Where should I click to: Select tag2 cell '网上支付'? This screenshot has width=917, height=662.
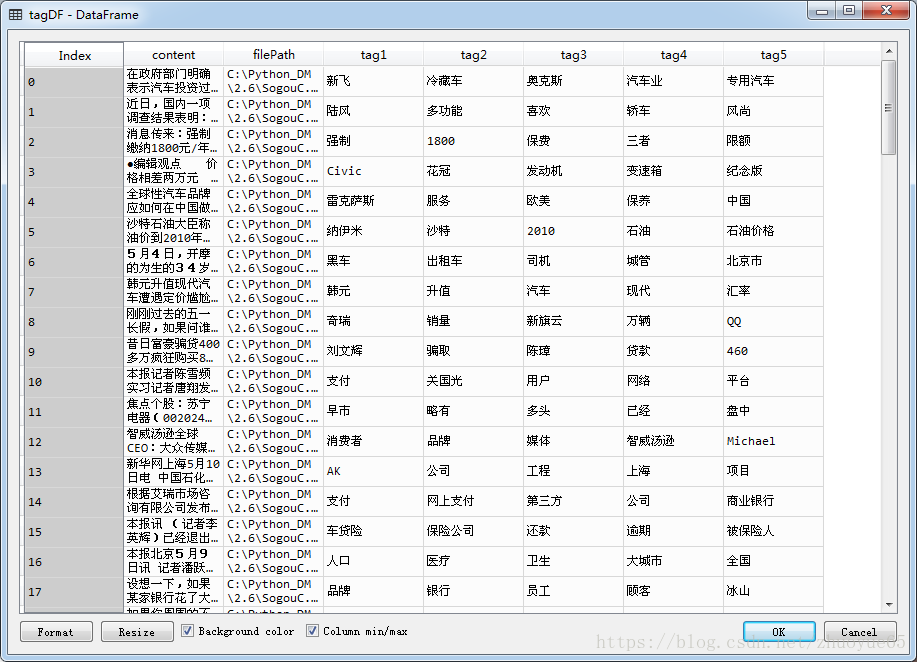474,501
